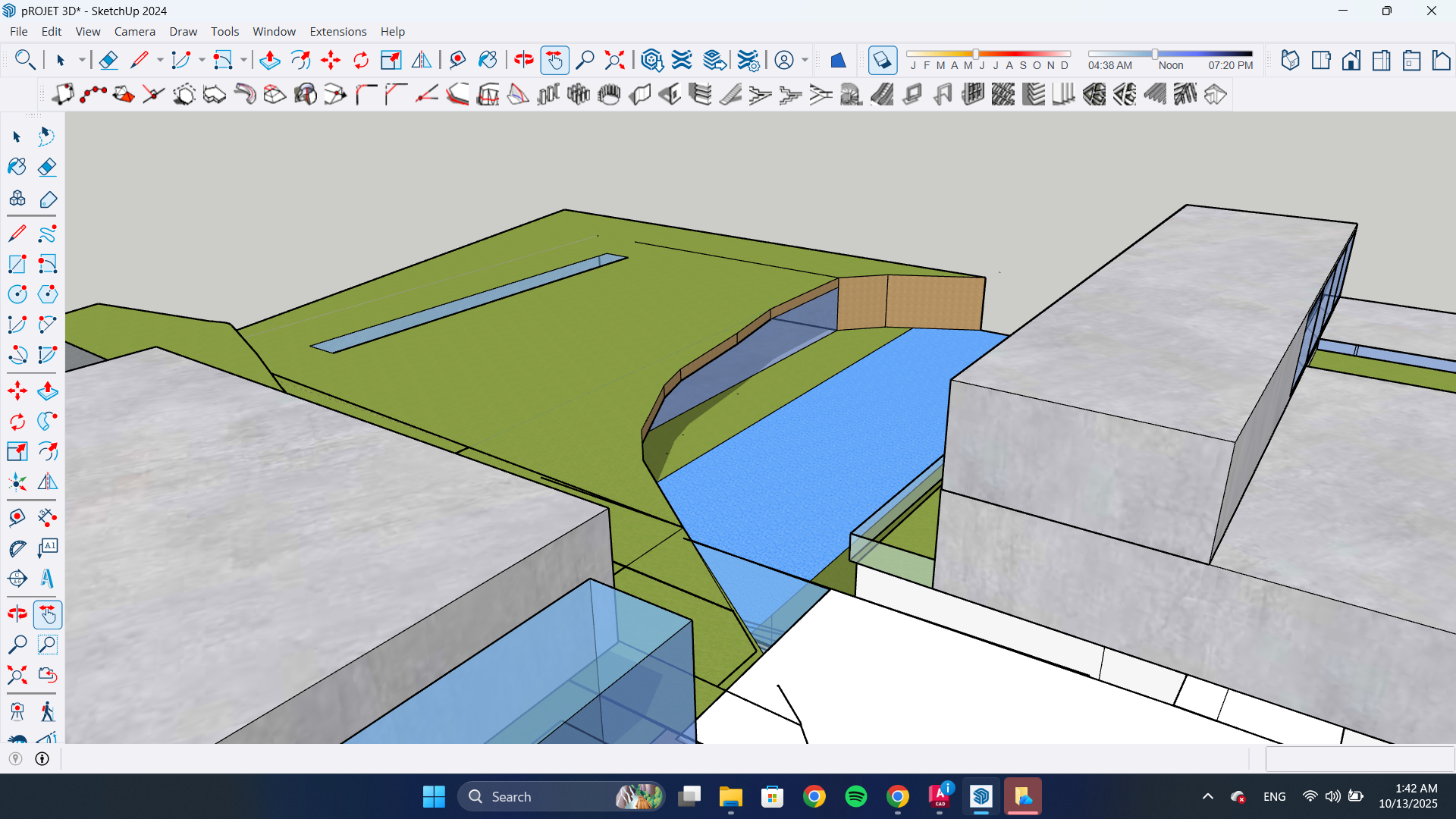
Task: Expand the Select tool dropdown arrow
Action: pos(82,60)
